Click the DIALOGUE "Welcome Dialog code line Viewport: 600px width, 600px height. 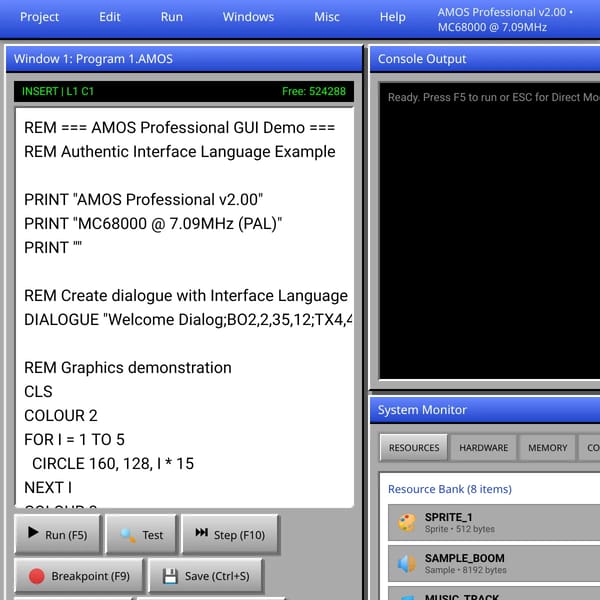[188, 320]
